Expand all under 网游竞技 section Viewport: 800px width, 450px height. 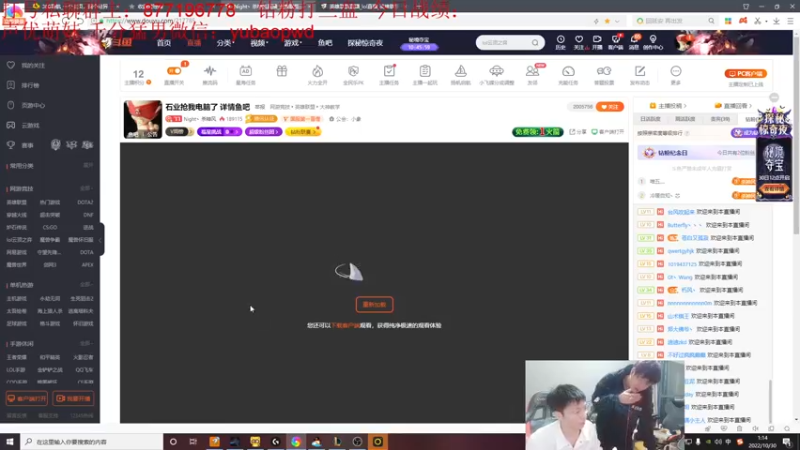tap(87, 189)
